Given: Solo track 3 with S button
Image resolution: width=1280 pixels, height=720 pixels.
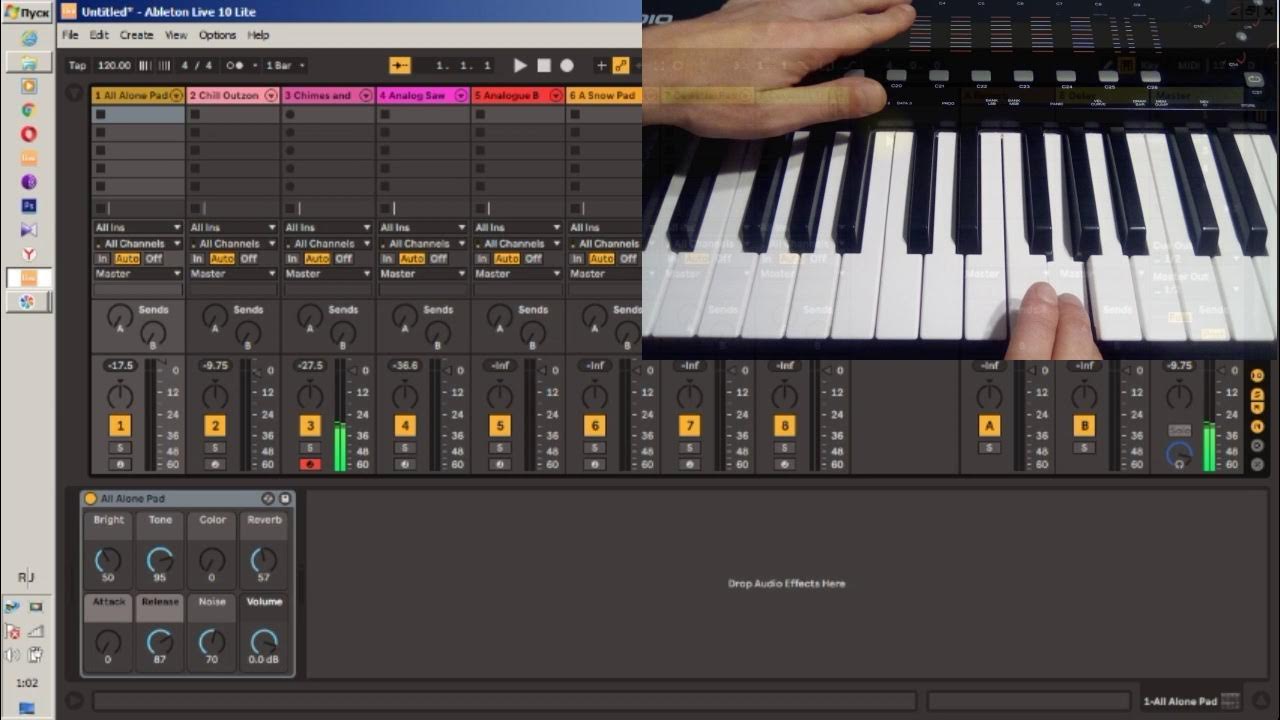Looking at the screenshot, I should [x=310, y=448].
